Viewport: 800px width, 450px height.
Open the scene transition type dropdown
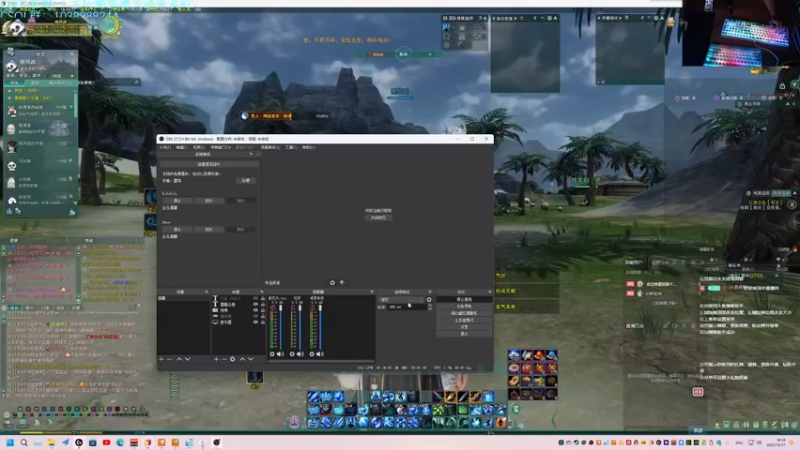click(x=402, y=299)
